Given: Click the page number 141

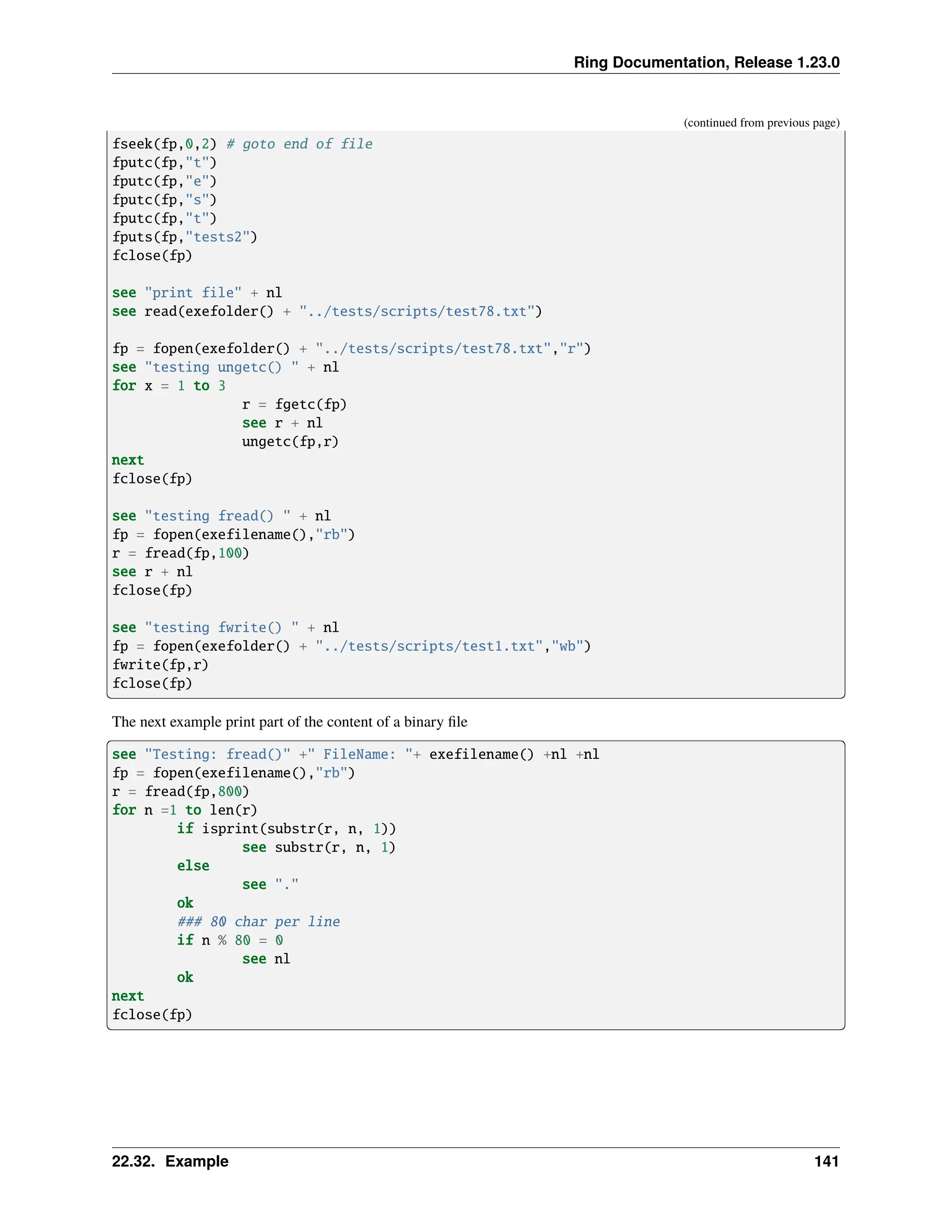Looking at the screenshot, I should [x=827, y=1161].
